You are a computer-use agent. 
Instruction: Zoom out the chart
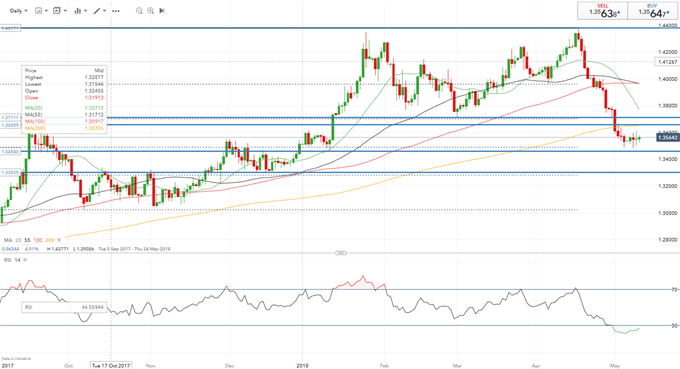pos(139,11)
